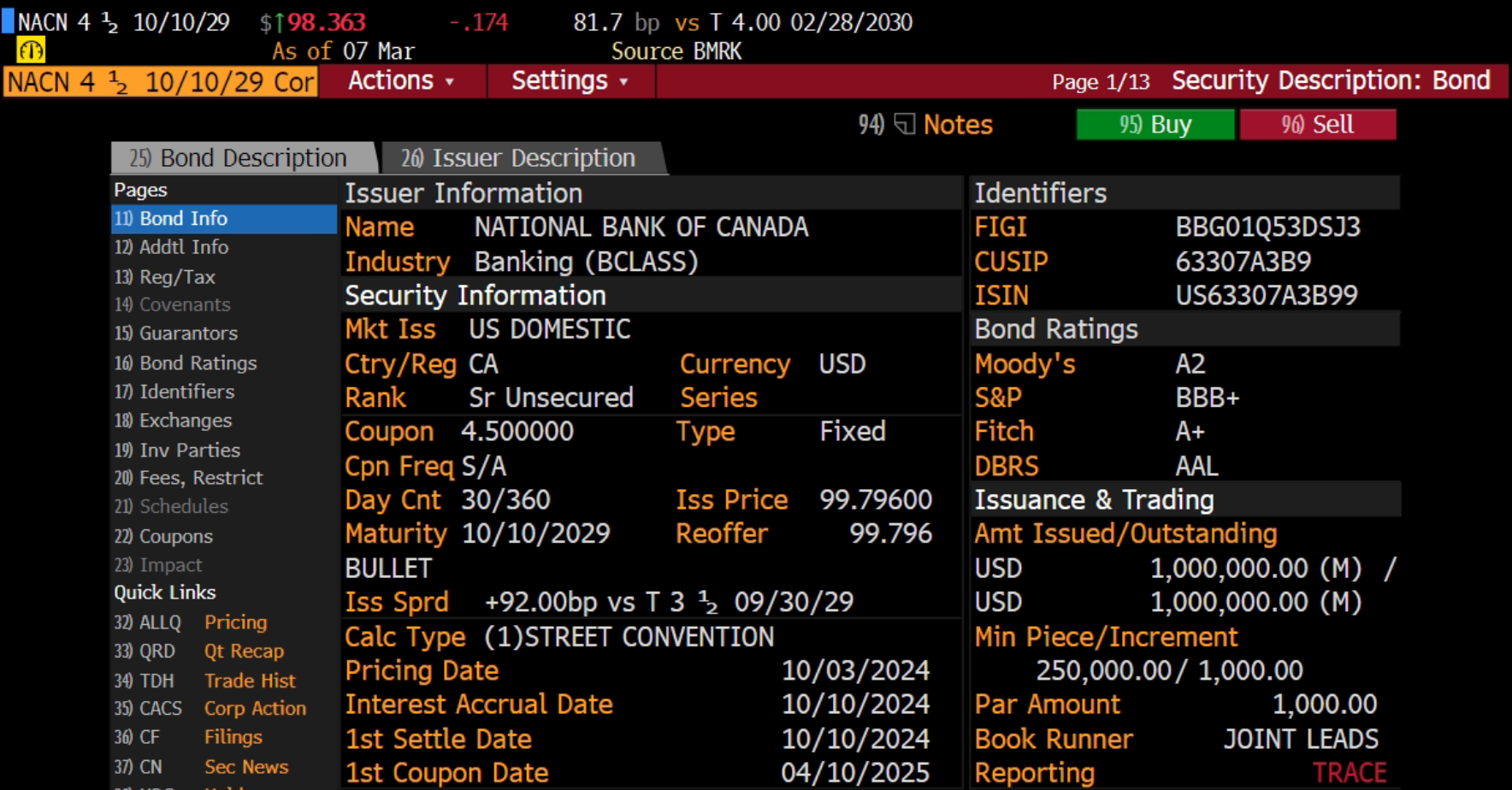
Task: Open Inv Parties page
Action: (178, 450)
